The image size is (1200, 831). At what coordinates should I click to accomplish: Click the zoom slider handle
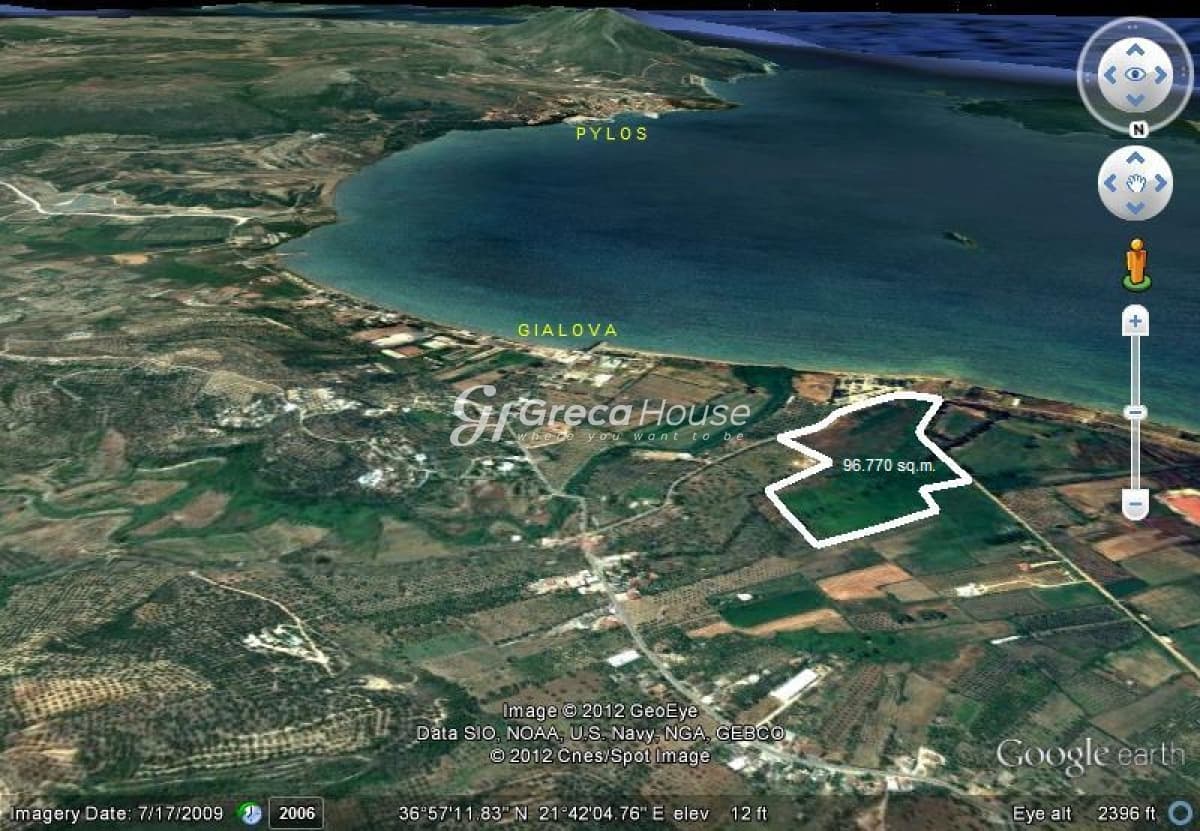[x=1135, y=411]
